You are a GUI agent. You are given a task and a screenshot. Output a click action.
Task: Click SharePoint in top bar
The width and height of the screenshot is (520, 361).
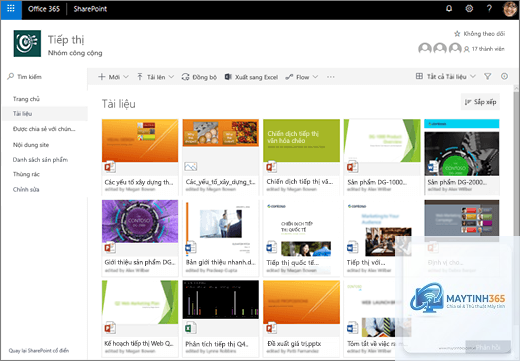click(90, 9)
